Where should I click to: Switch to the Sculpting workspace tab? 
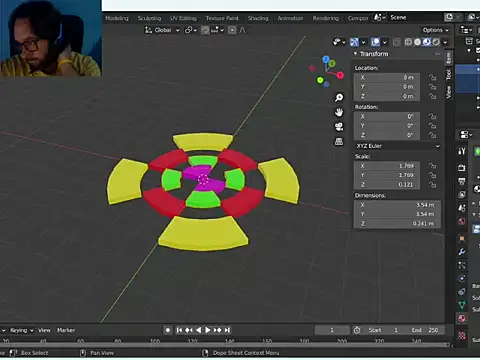[149, 18]
